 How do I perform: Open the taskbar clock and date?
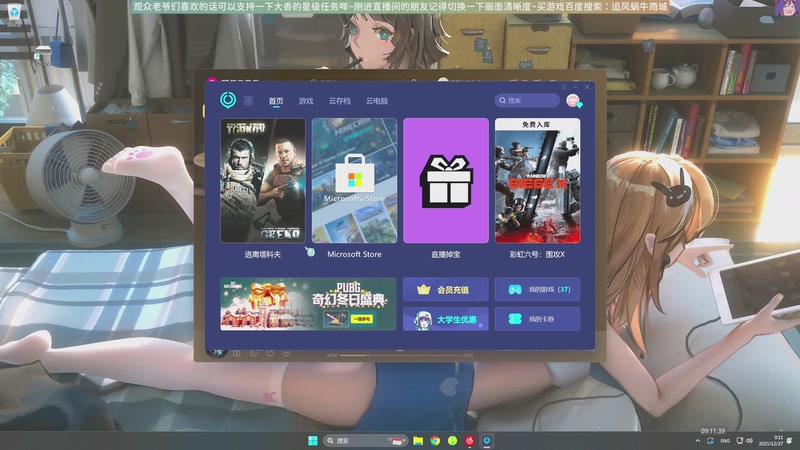tap(770, 441)
